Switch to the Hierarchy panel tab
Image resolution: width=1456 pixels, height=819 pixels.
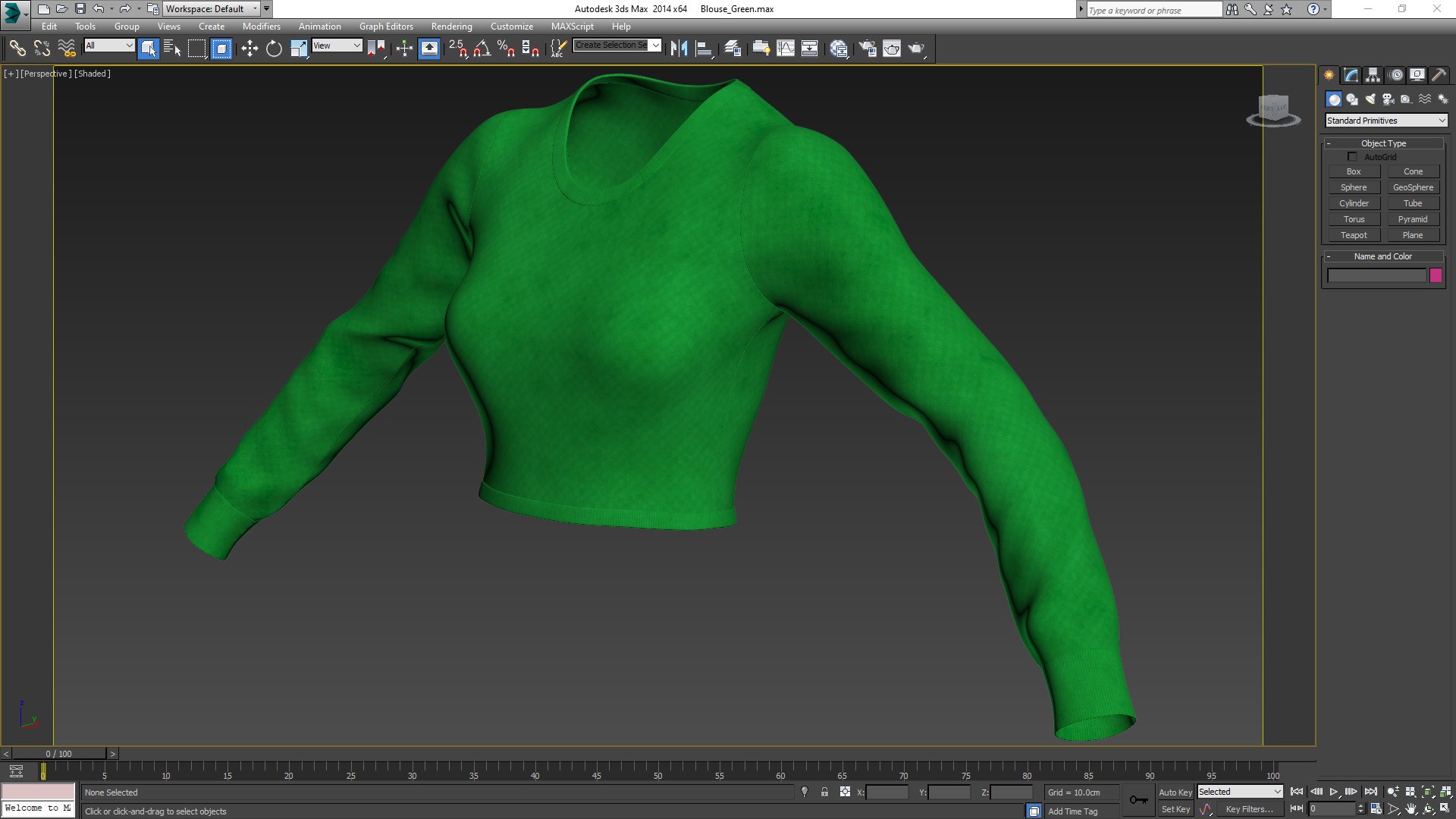(x=1373, y=75)
